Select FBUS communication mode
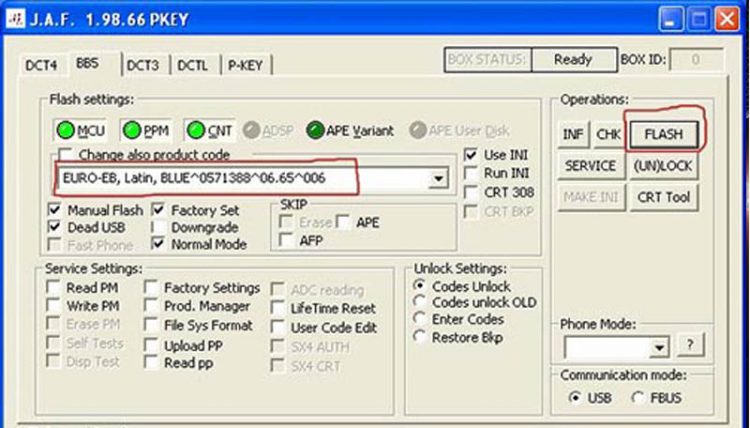This screenshot has width=750, height=428. pyautogui.click(x=638, y=397)
